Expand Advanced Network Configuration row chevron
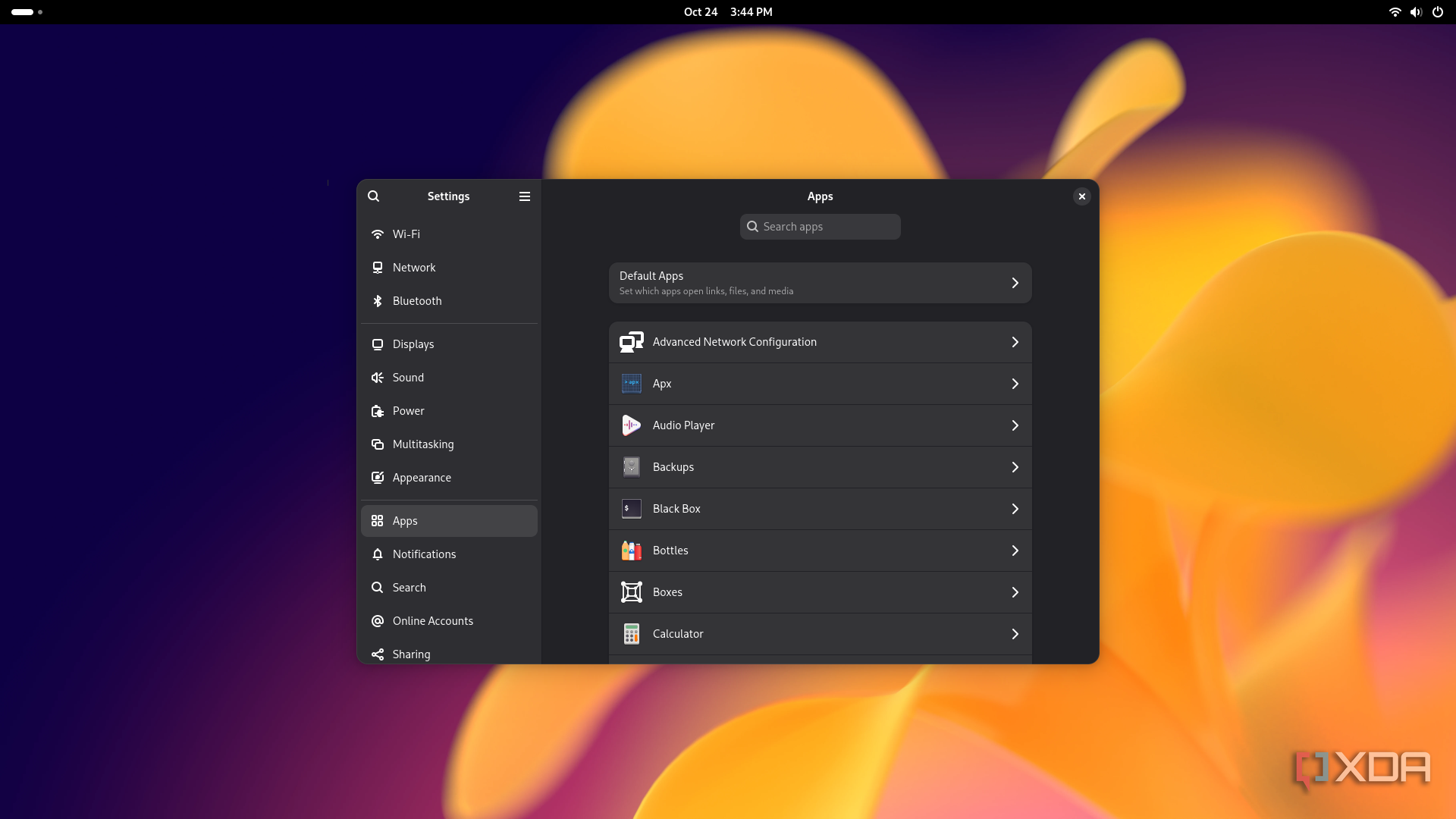 click(x=1015, y=342)
